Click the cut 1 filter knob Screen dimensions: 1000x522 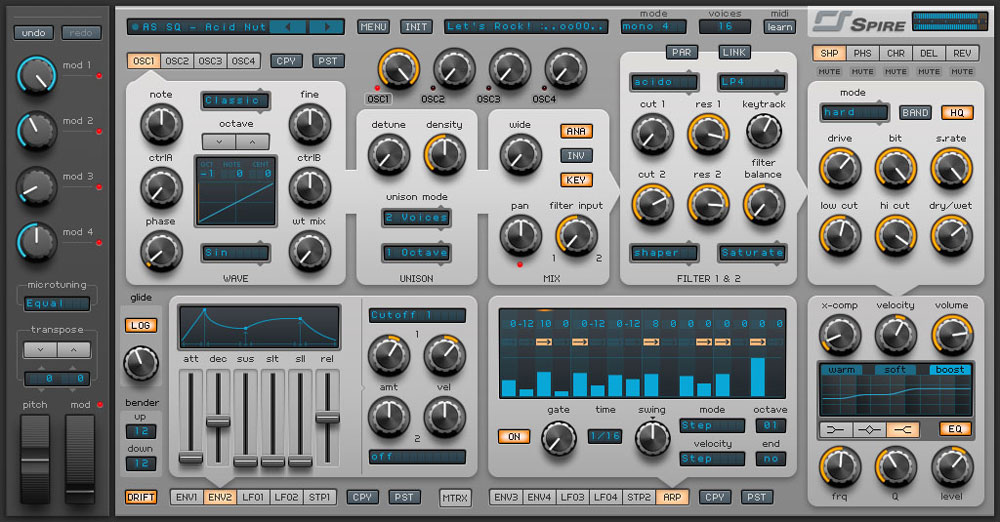click(x=652, y=135)
